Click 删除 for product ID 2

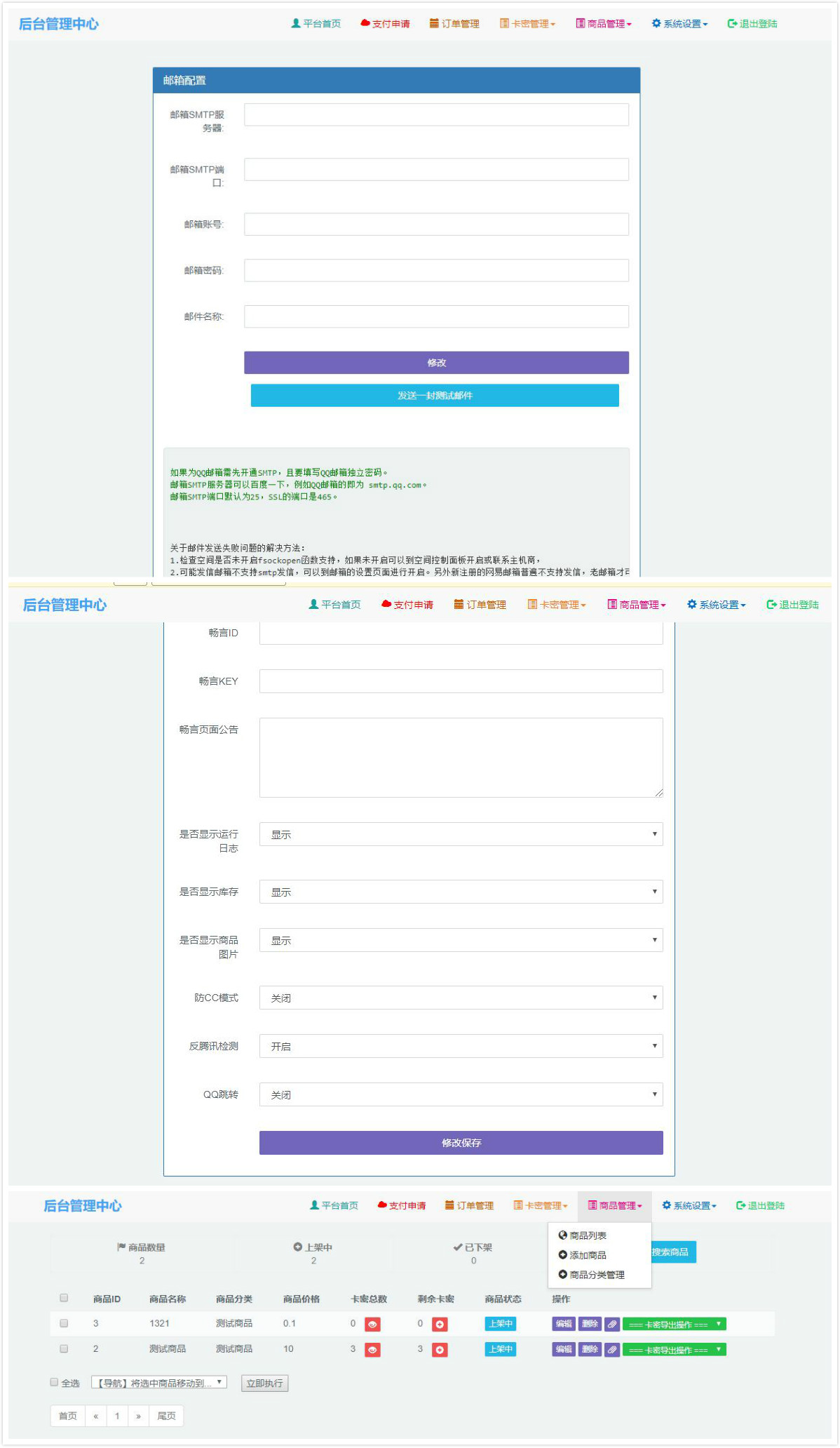tap(590, 1349)
